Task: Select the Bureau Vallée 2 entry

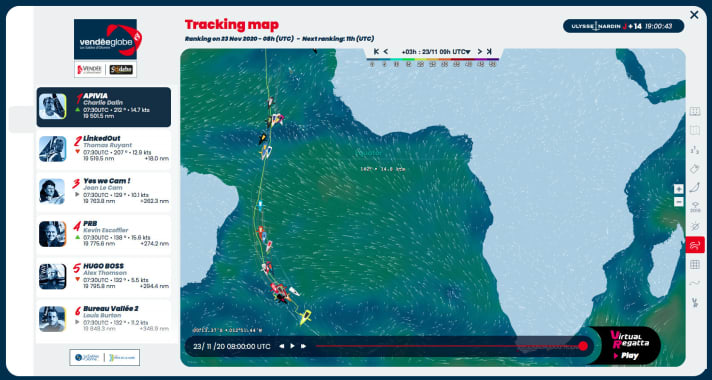Action: click(104, 320)
